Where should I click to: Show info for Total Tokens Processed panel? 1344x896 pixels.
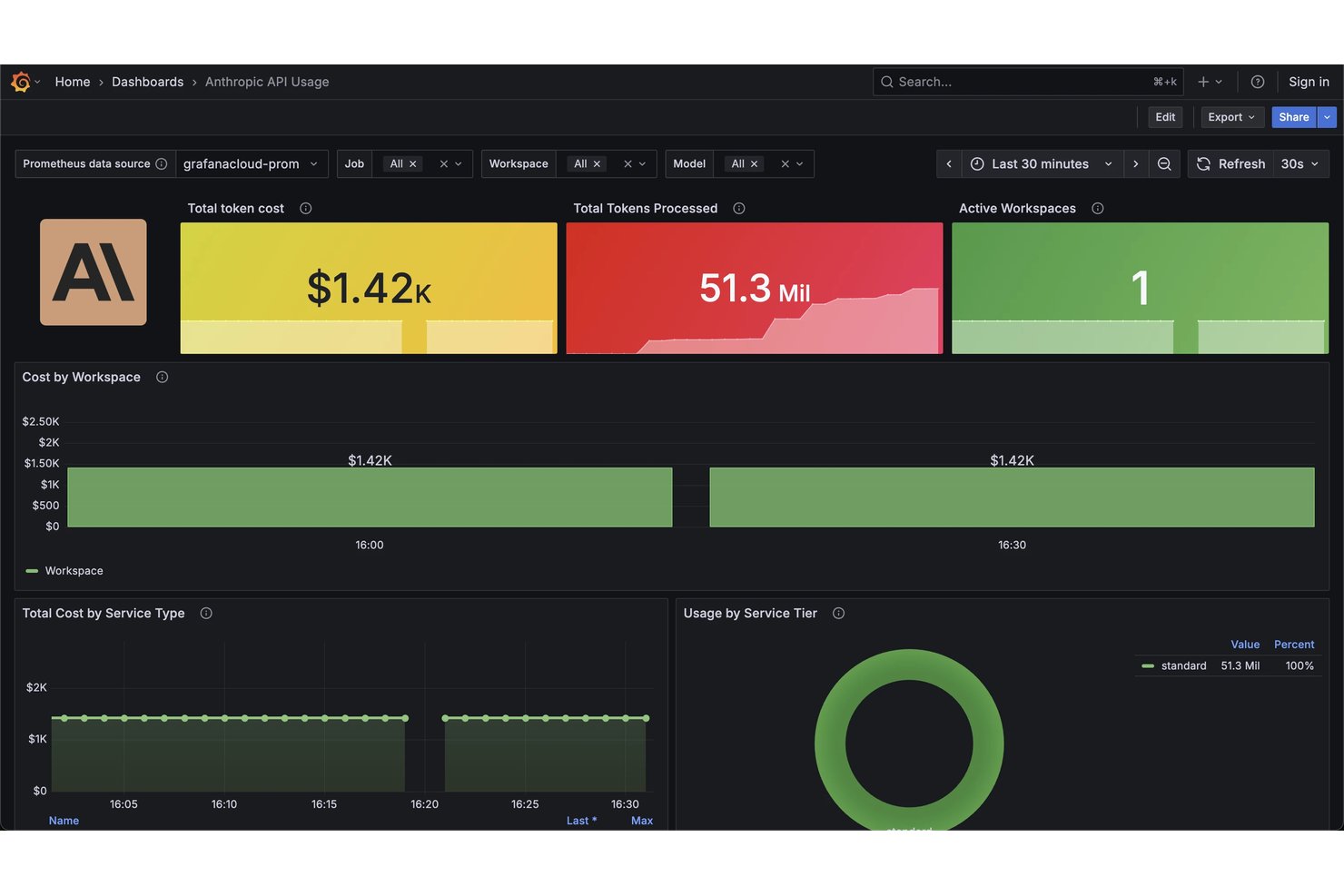click(739, 209)
